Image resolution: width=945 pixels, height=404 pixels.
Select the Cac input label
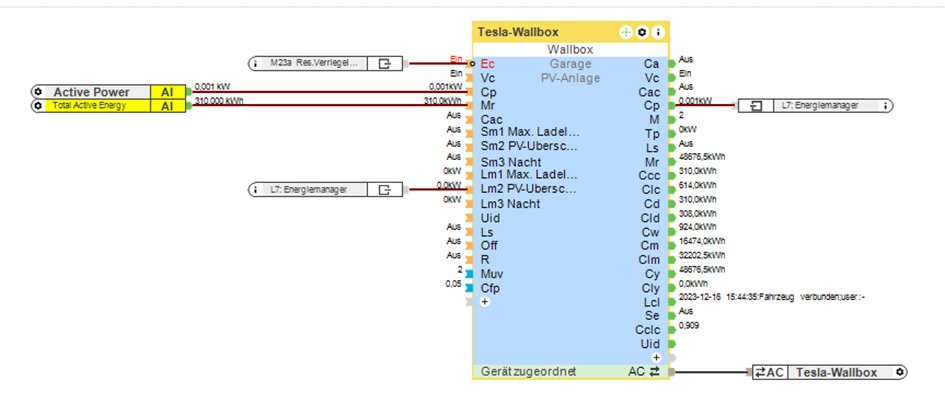491,120
